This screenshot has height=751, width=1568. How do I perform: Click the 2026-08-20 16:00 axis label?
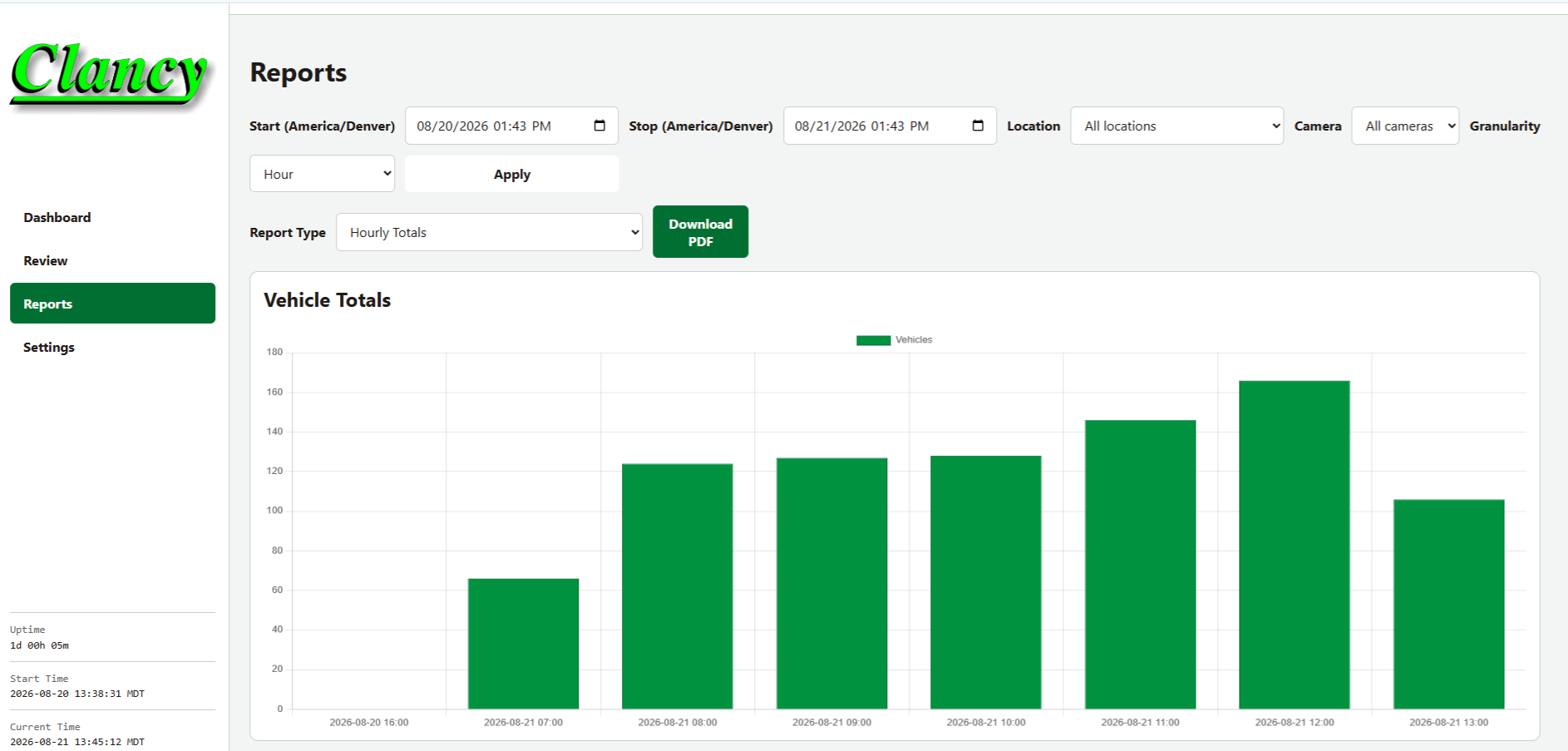(369, 723)
